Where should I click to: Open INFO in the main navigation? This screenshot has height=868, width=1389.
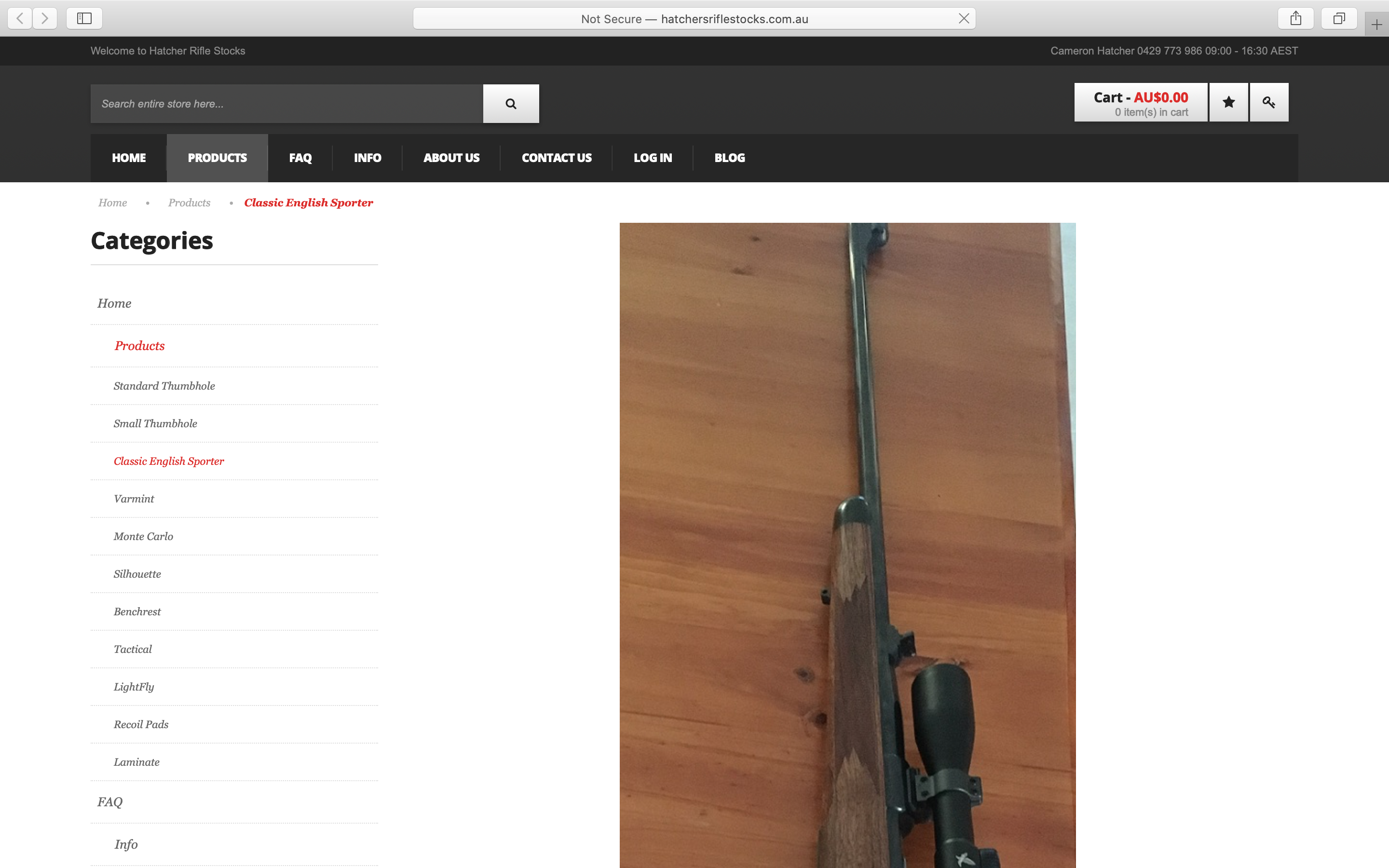[368, 158]
